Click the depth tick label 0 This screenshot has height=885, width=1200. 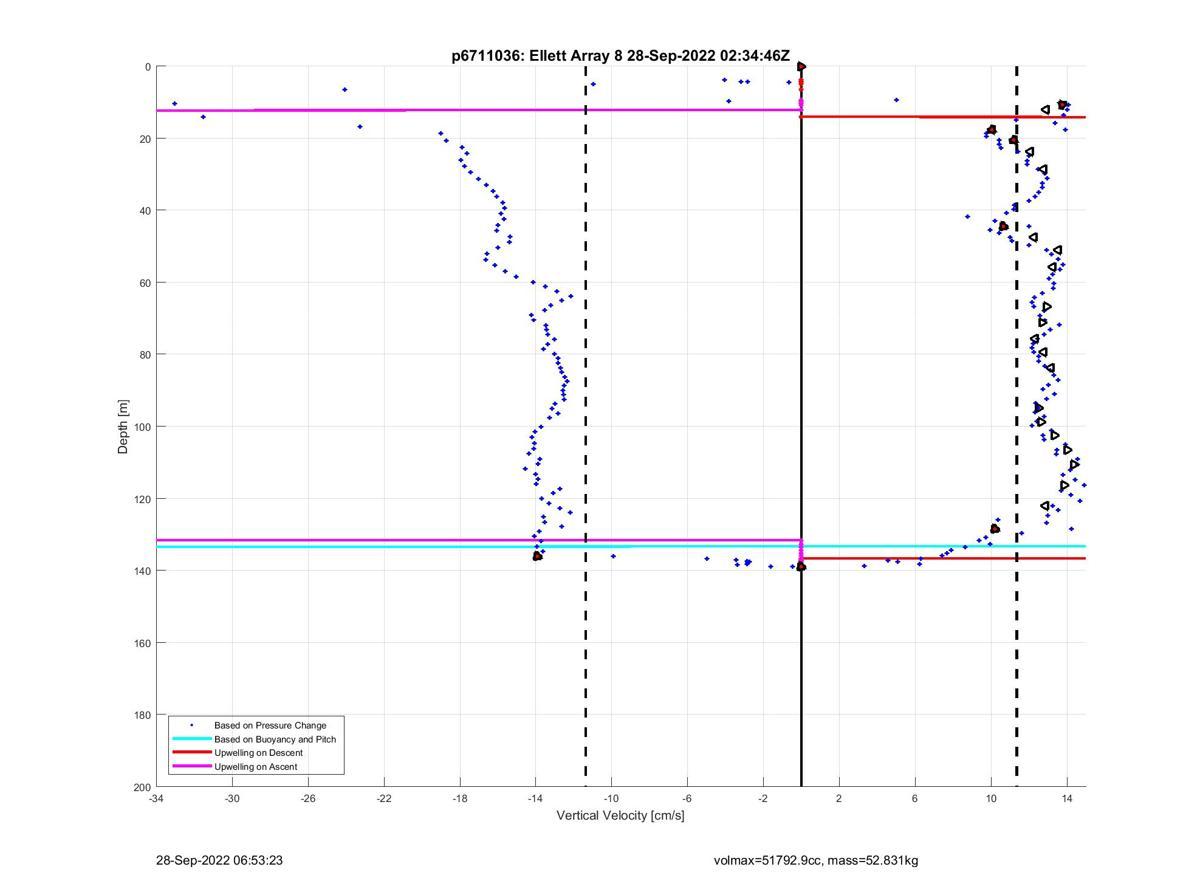[148, 67]
